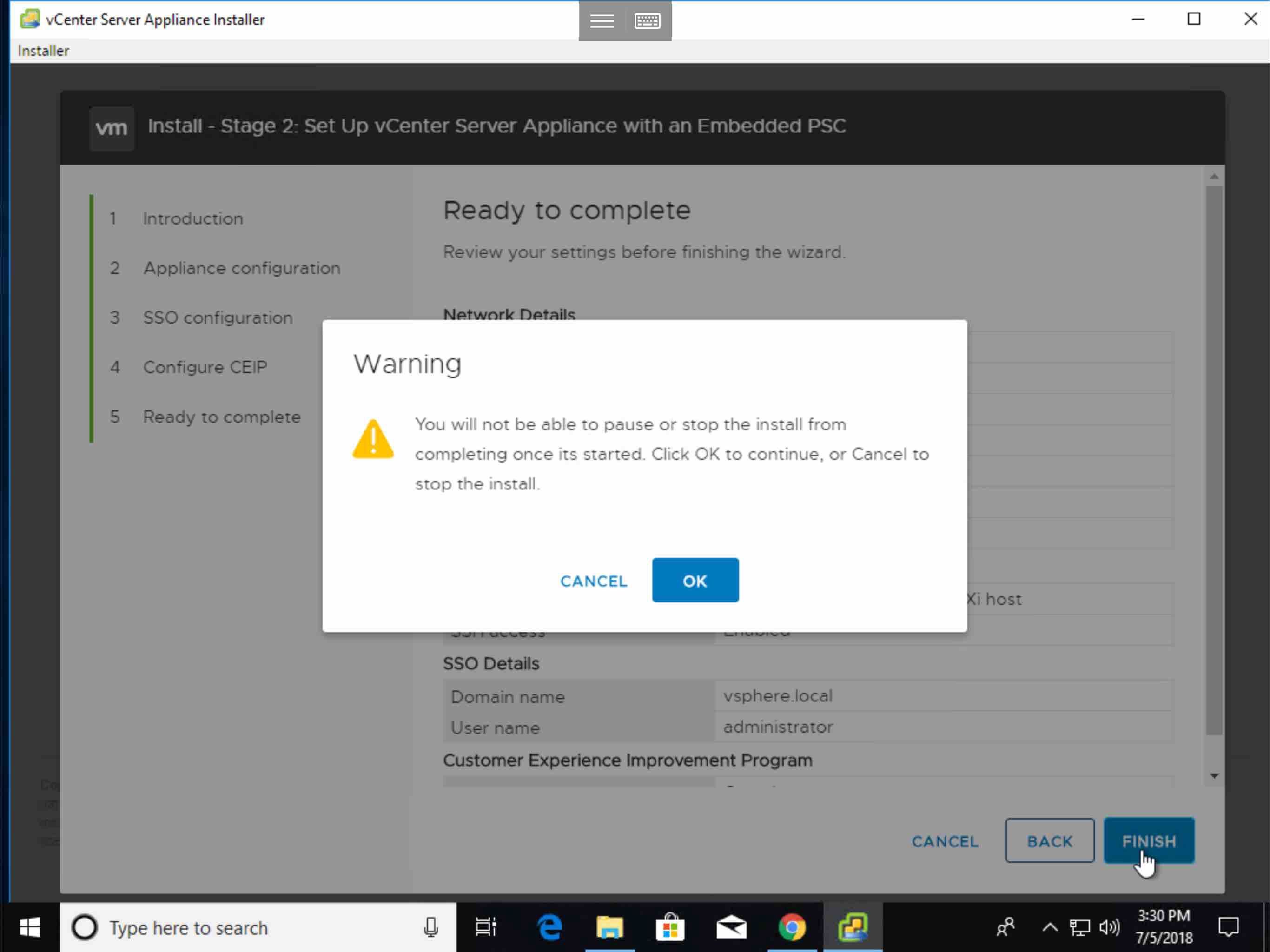The height and width of the screenshot is (952, 1270).
Task: Close the vCenter installer window
Action: tap(1250, 19)
